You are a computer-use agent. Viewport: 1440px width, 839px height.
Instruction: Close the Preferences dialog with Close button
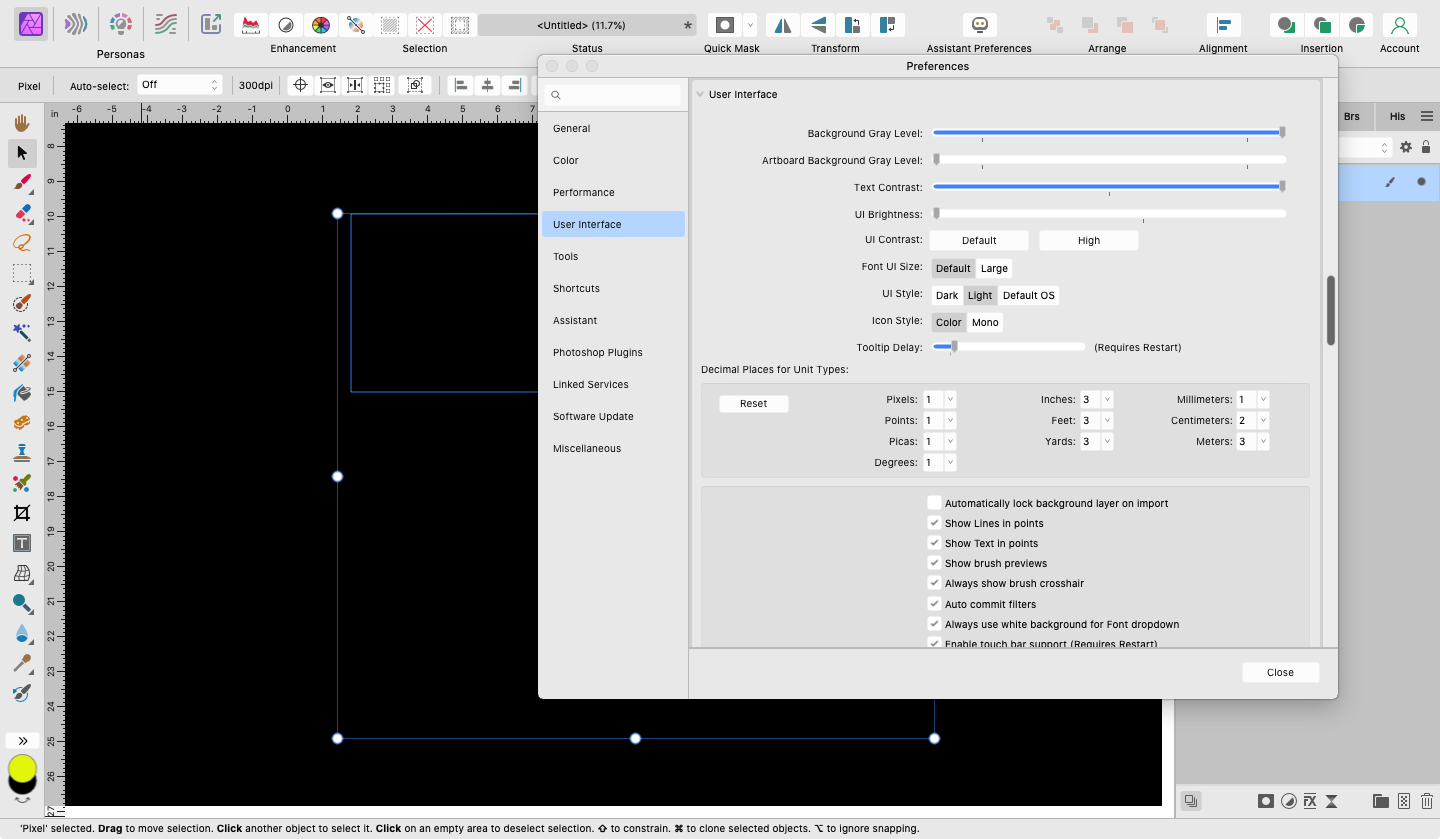(1280, 672)
